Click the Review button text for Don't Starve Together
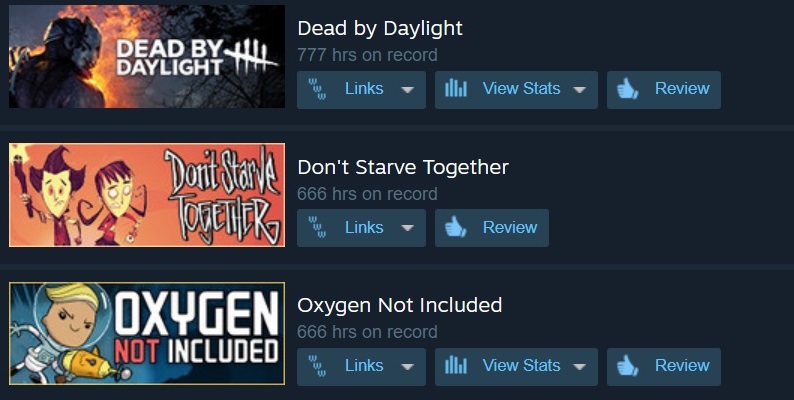794x400 pixels. click(x=510, y=227)
